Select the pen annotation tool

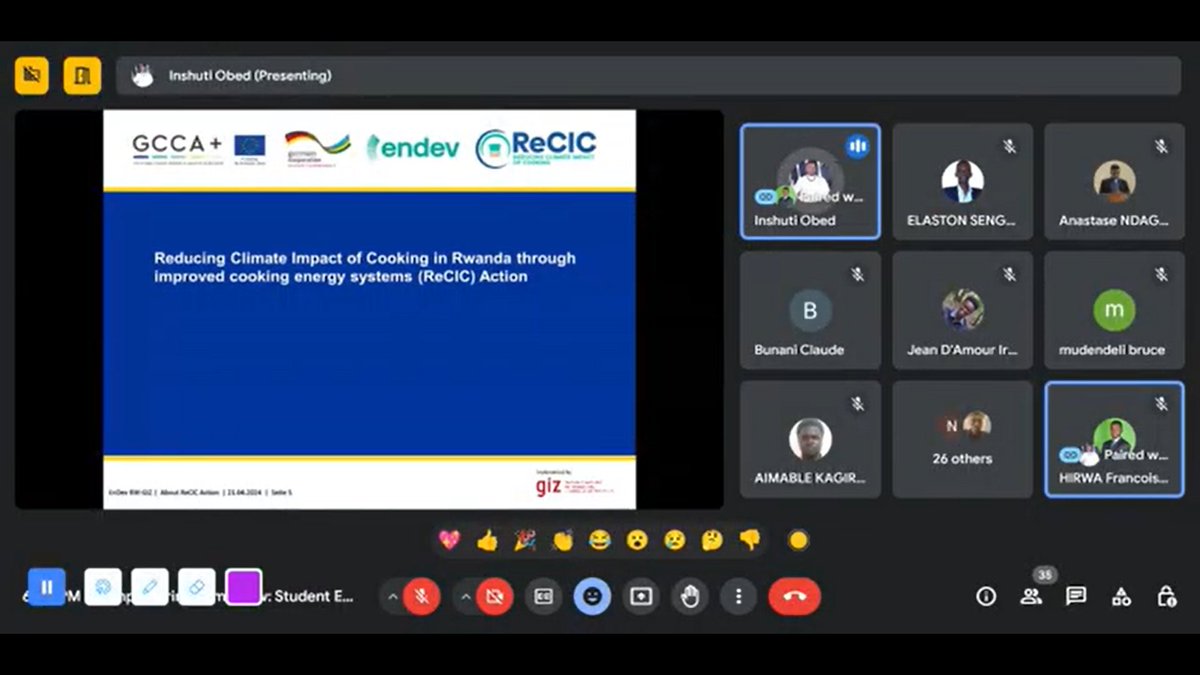(x=149, y=587)
